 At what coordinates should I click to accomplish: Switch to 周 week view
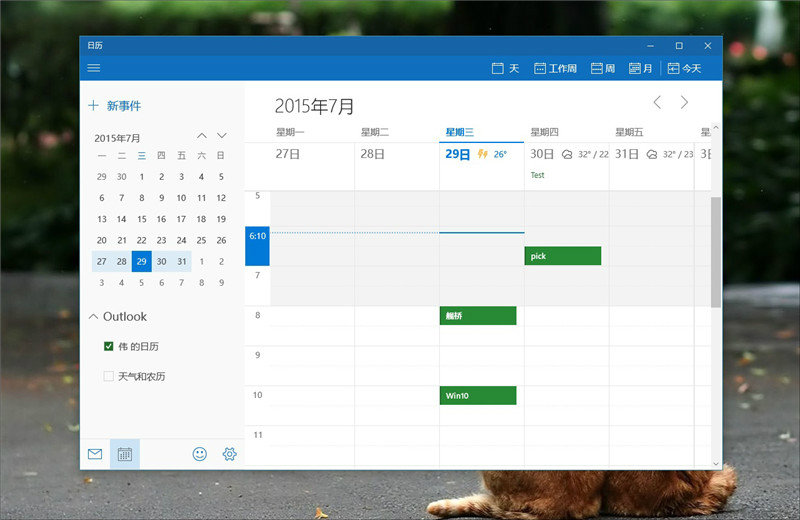603,68
